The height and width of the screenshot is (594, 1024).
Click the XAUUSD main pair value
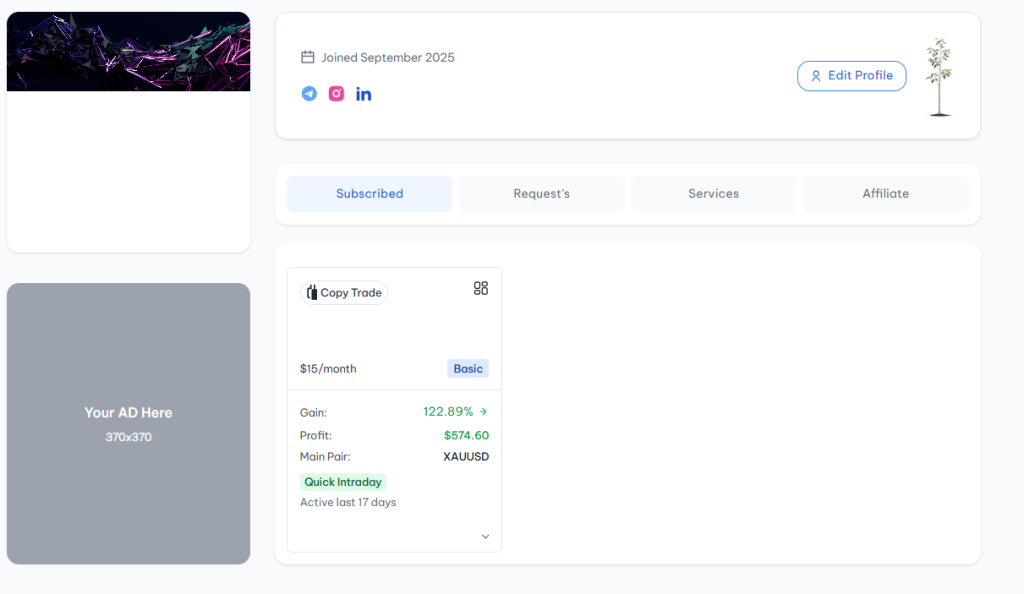click(x=466, y=457)
